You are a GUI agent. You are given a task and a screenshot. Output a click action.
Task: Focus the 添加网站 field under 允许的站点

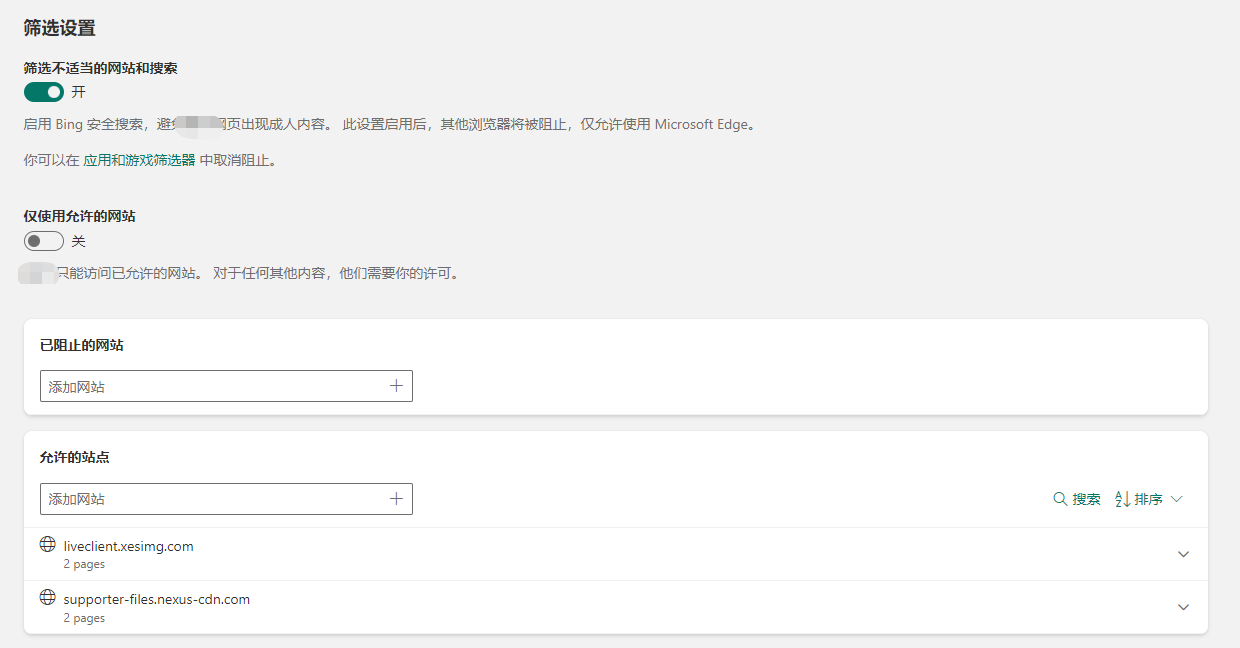coord(210,499)
